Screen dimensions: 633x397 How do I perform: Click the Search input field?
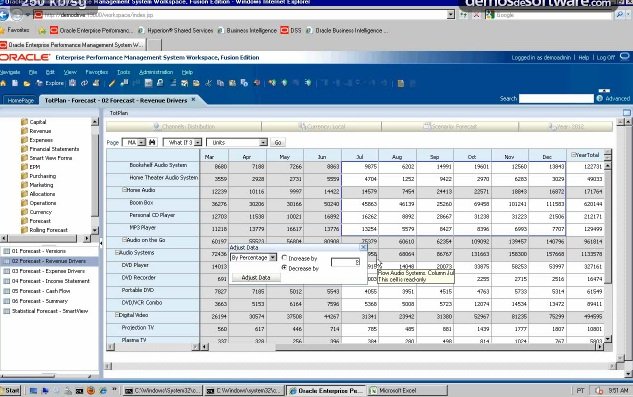tap(556, 98)
